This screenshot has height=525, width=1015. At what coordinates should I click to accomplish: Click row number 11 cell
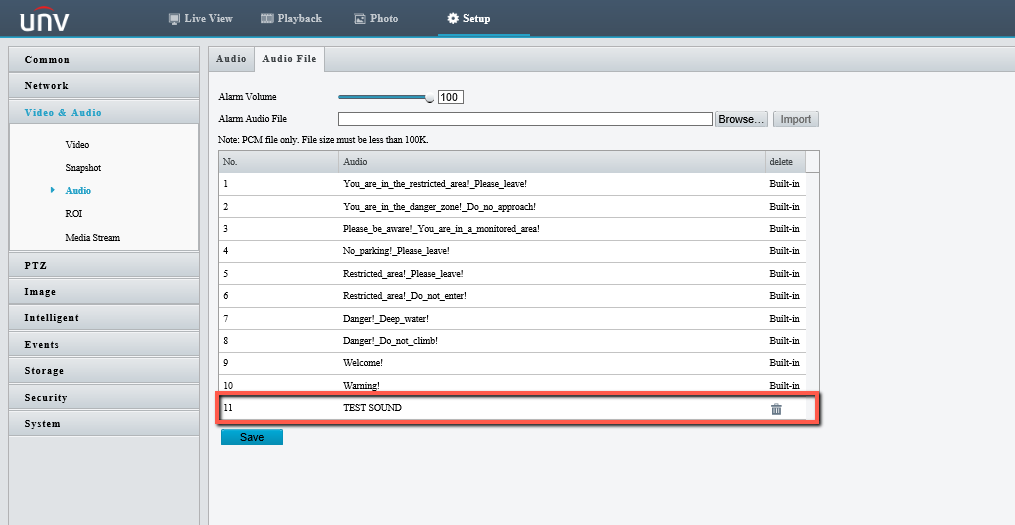coord(278,408)
